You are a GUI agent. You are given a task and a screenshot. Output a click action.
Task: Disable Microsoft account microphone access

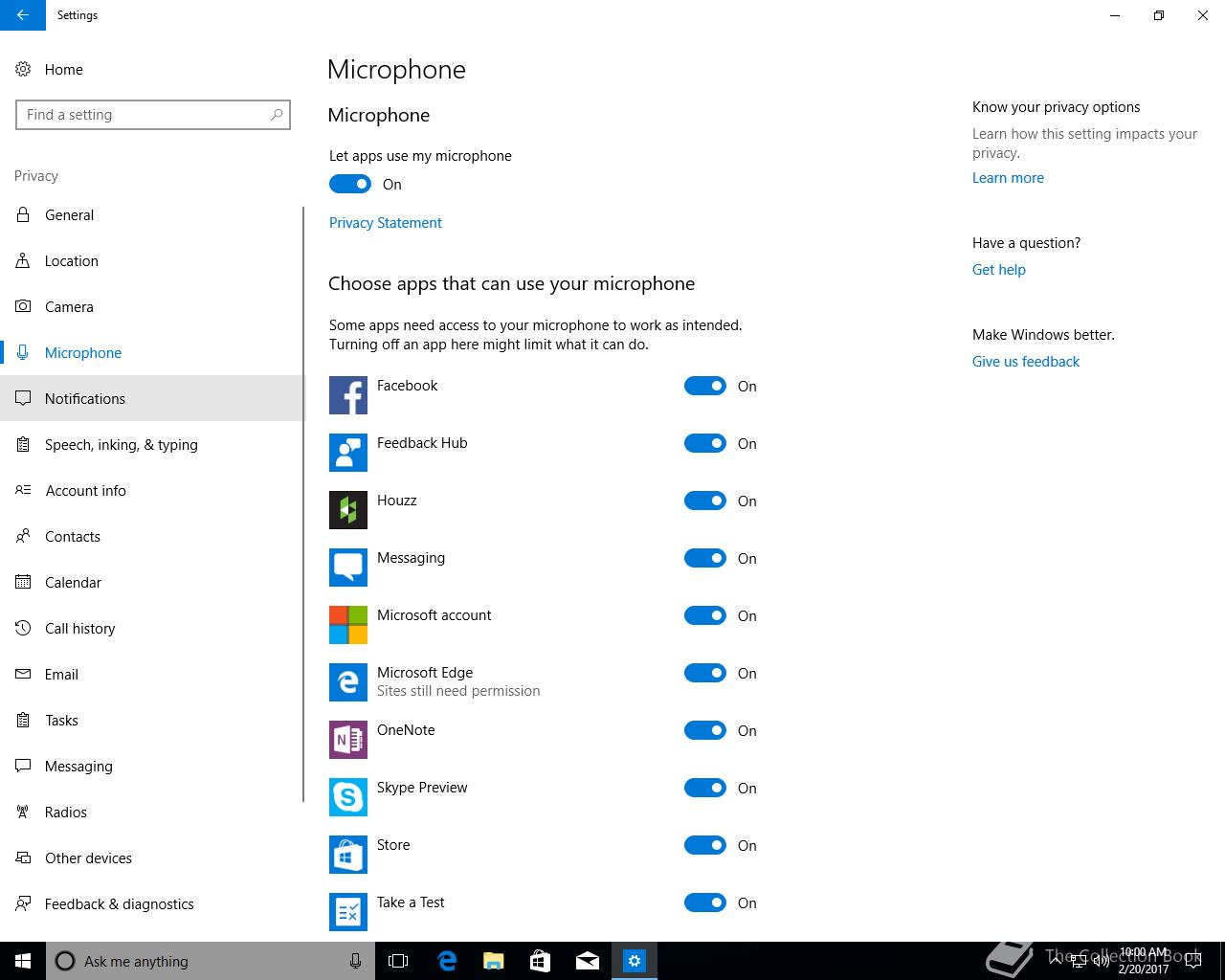[705, 615]
